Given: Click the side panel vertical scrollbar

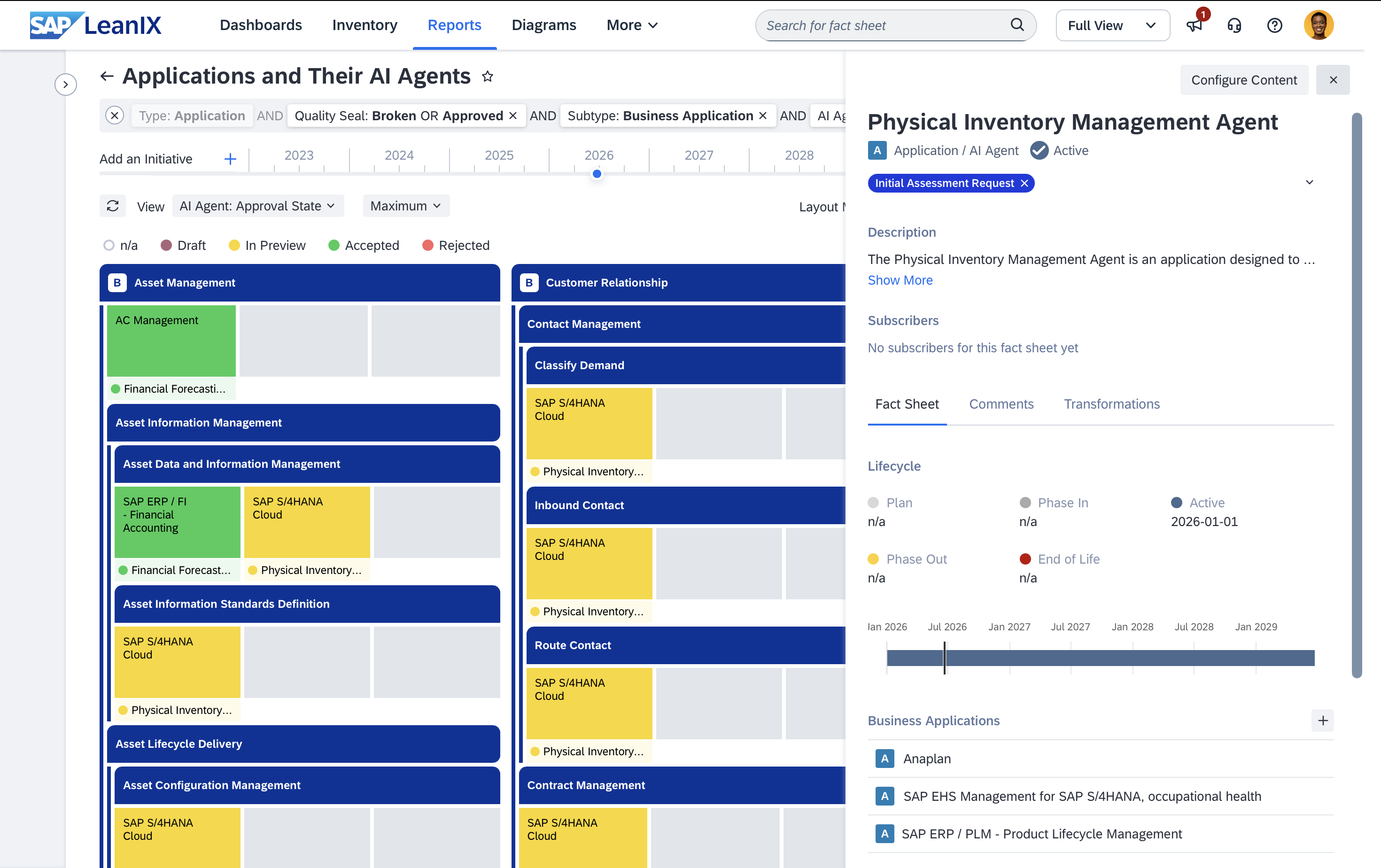Looking at the screenshot, I should click(1357, 395).
